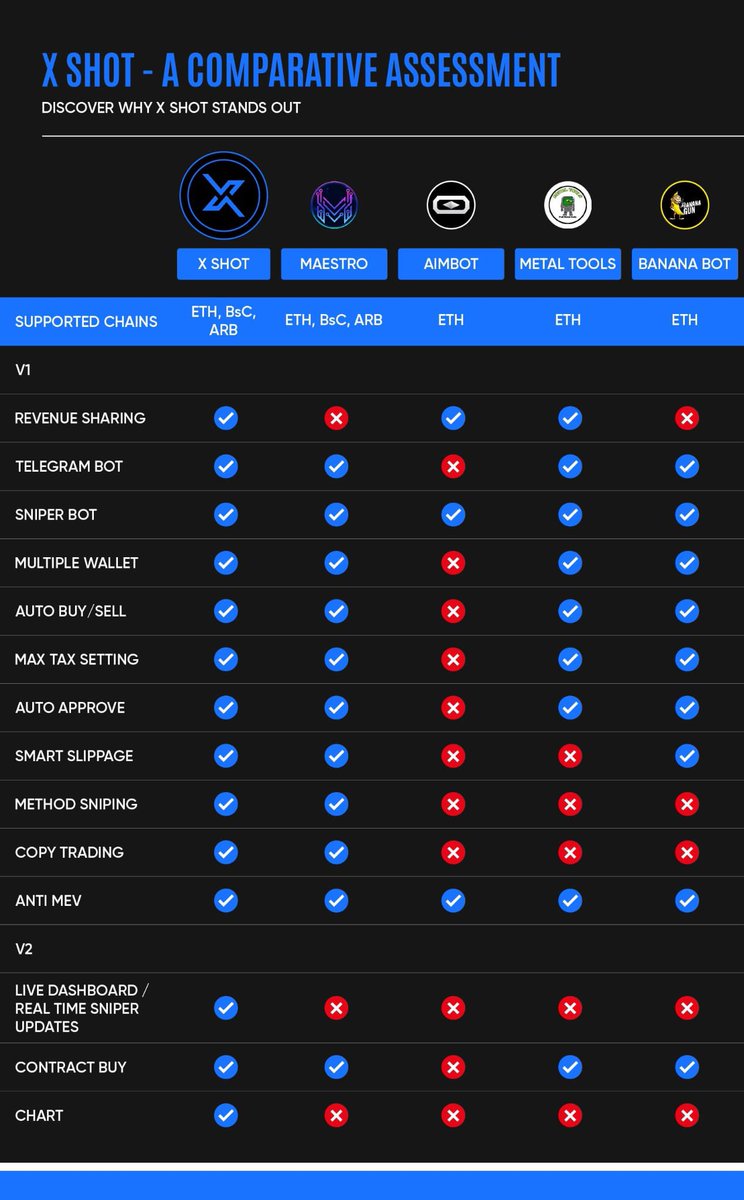Click Revenue Sharing cross under Banana Bot
This screenshot has width=744, height=1200.
(687, 418)
